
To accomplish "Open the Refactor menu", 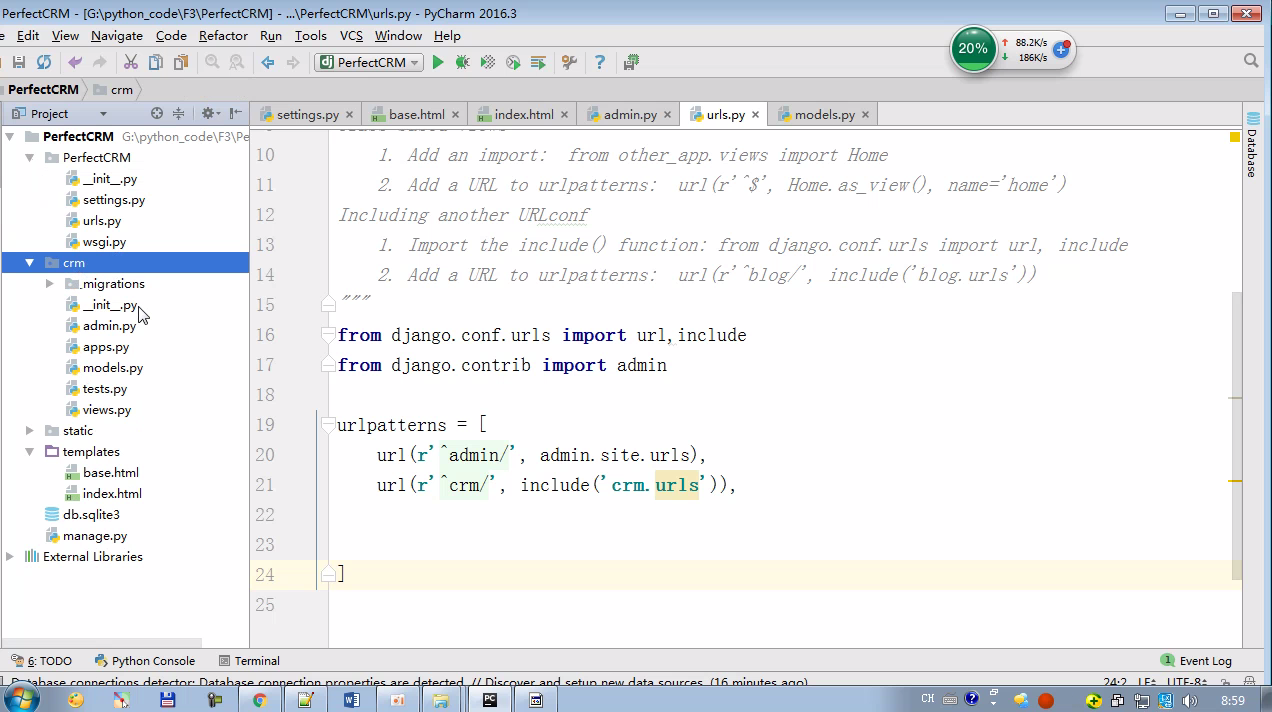I will click(223, 35).
